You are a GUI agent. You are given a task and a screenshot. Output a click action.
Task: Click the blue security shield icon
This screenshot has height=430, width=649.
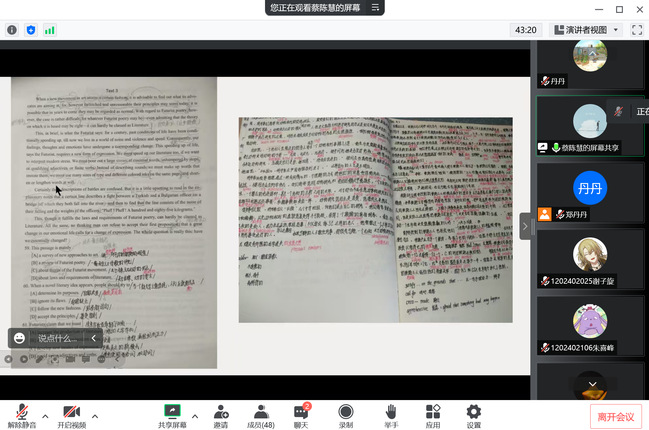[31, 30]
